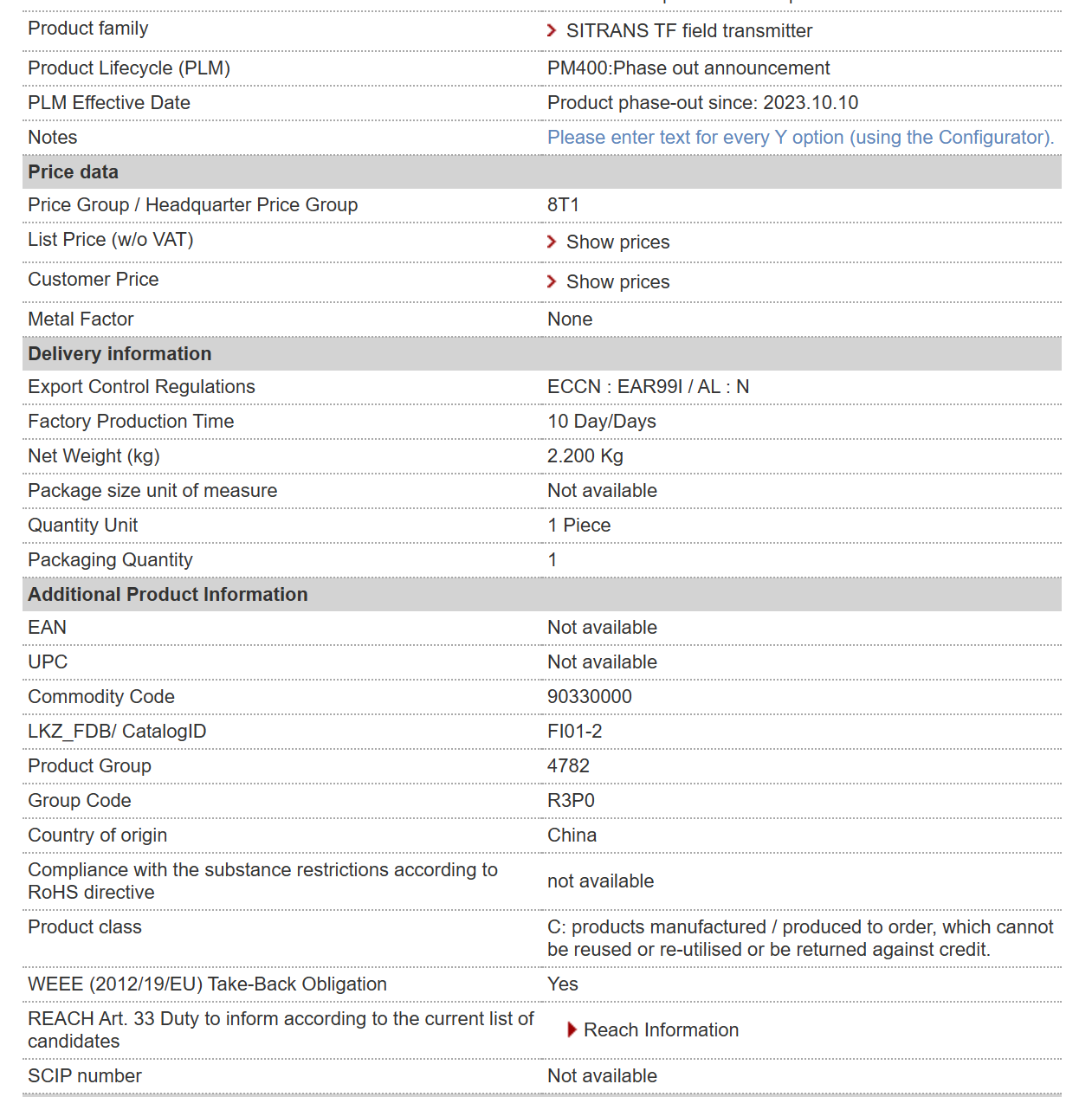Click the Group Code value R3P0
The width and height of the screenshot is (1092, 1097).
[x=571, y=801]
